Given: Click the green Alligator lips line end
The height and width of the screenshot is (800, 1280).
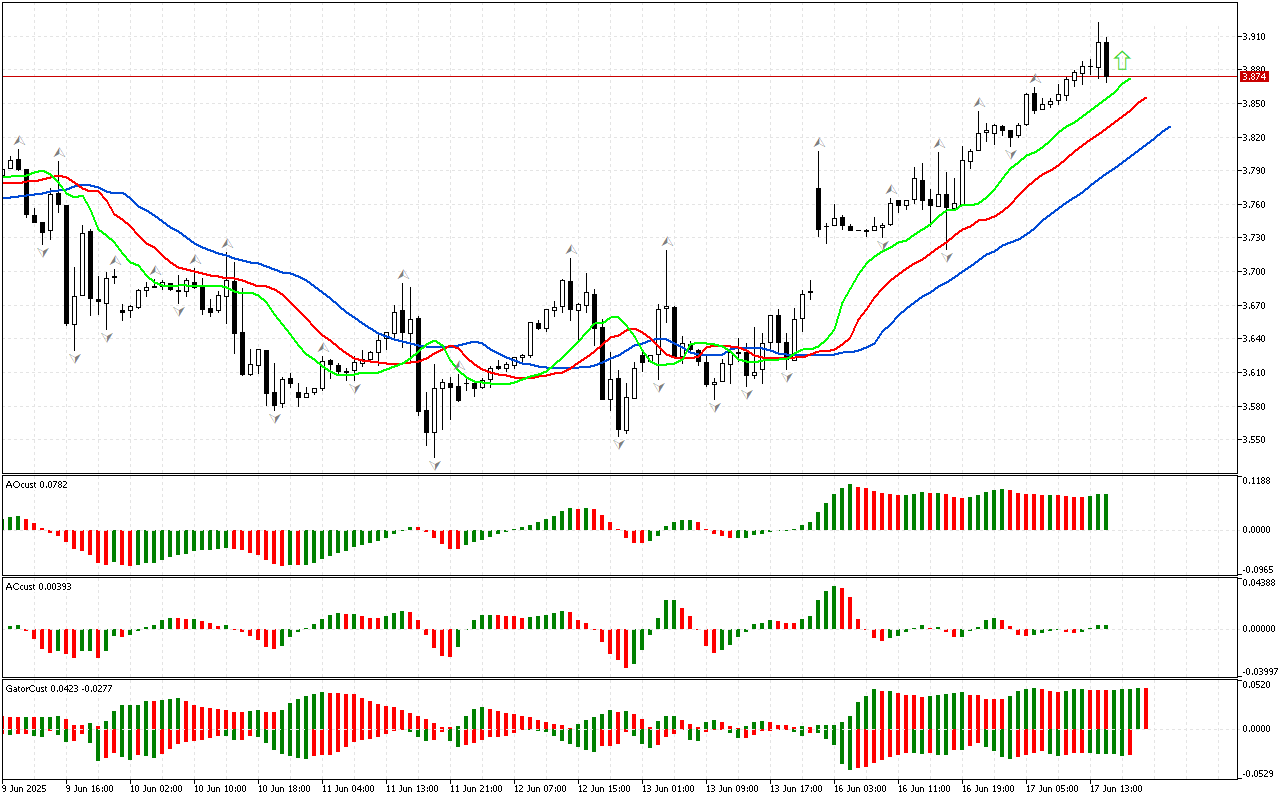Looking at the screenshot, I should [1129, 78].
